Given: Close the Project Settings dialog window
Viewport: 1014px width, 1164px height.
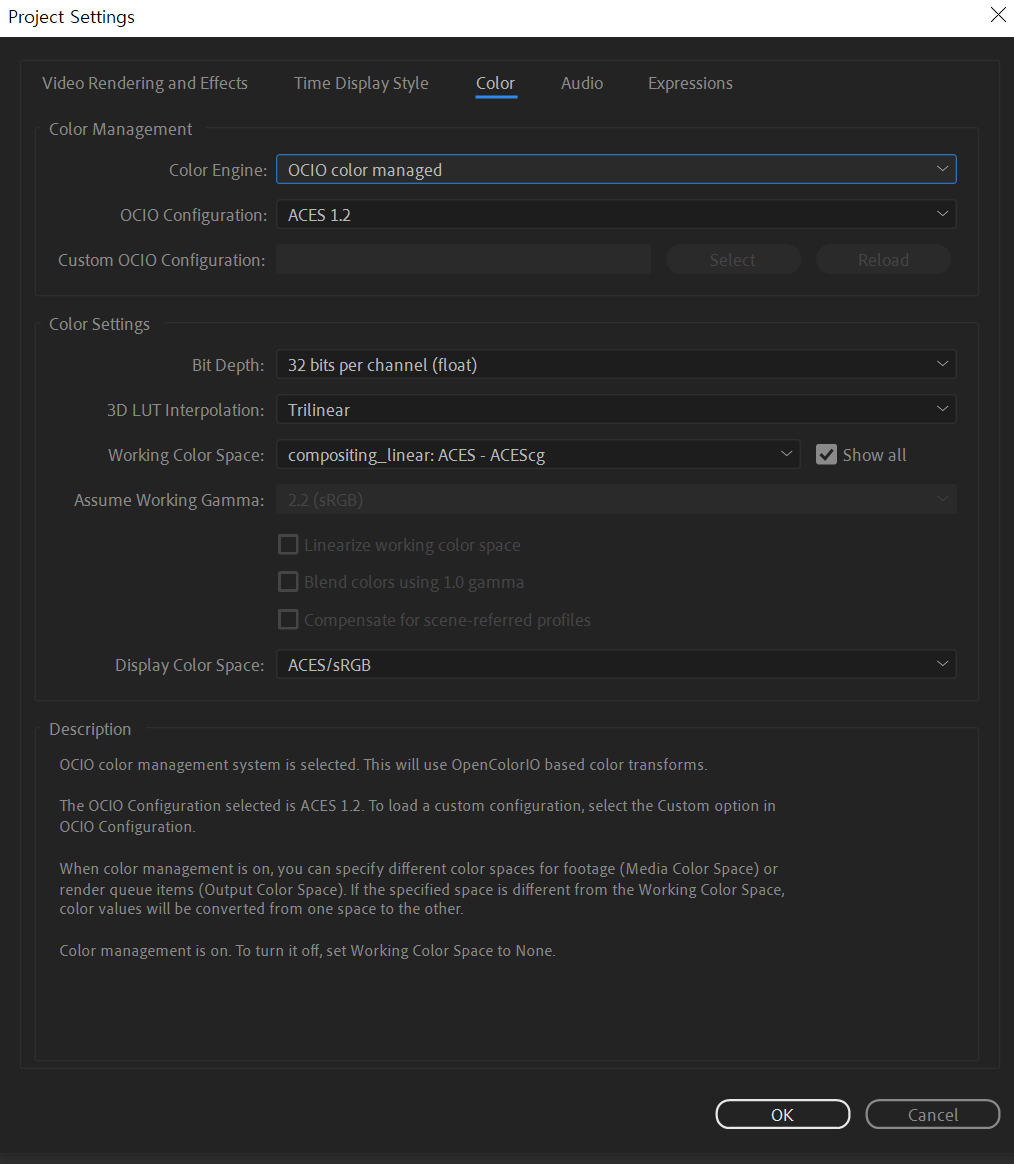Looking at the screenshot, I should pos(997,15).
